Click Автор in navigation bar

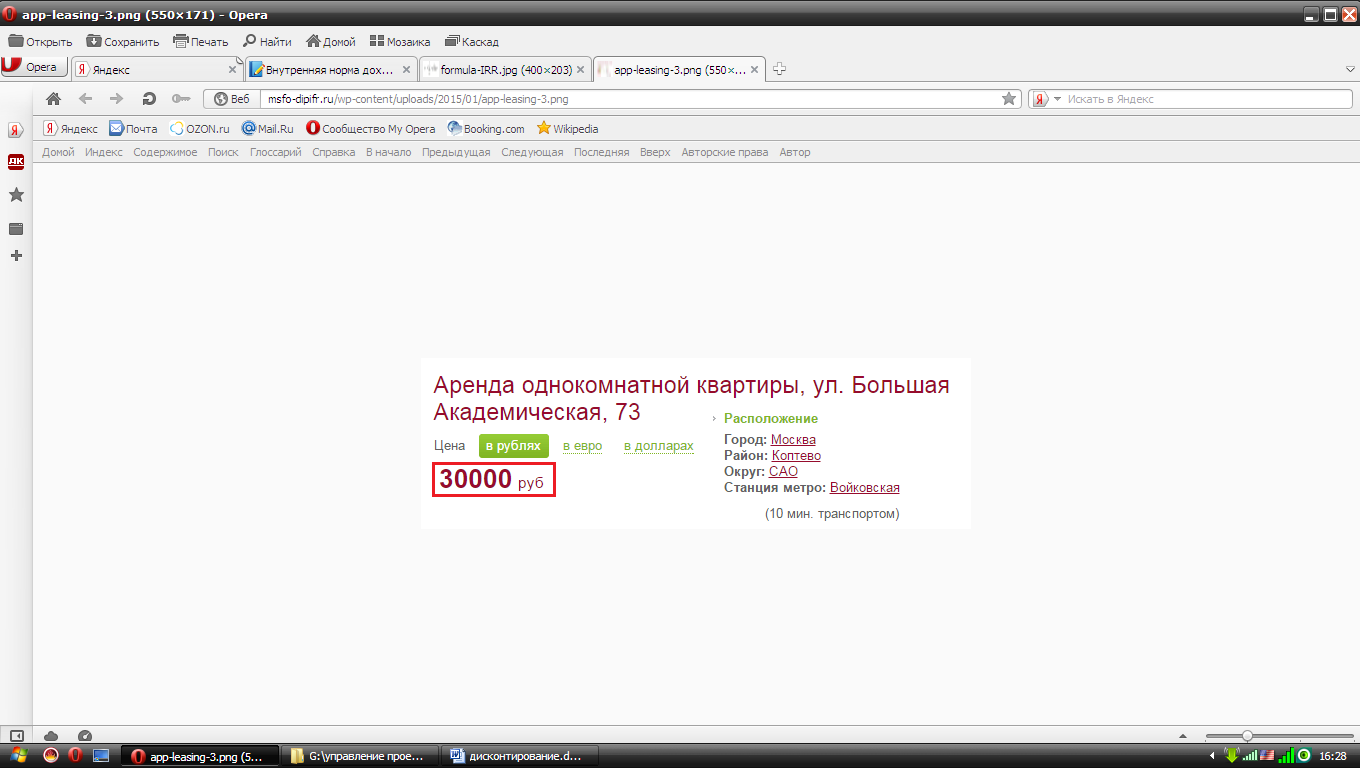pyautogui.click(x=795, y=152)
